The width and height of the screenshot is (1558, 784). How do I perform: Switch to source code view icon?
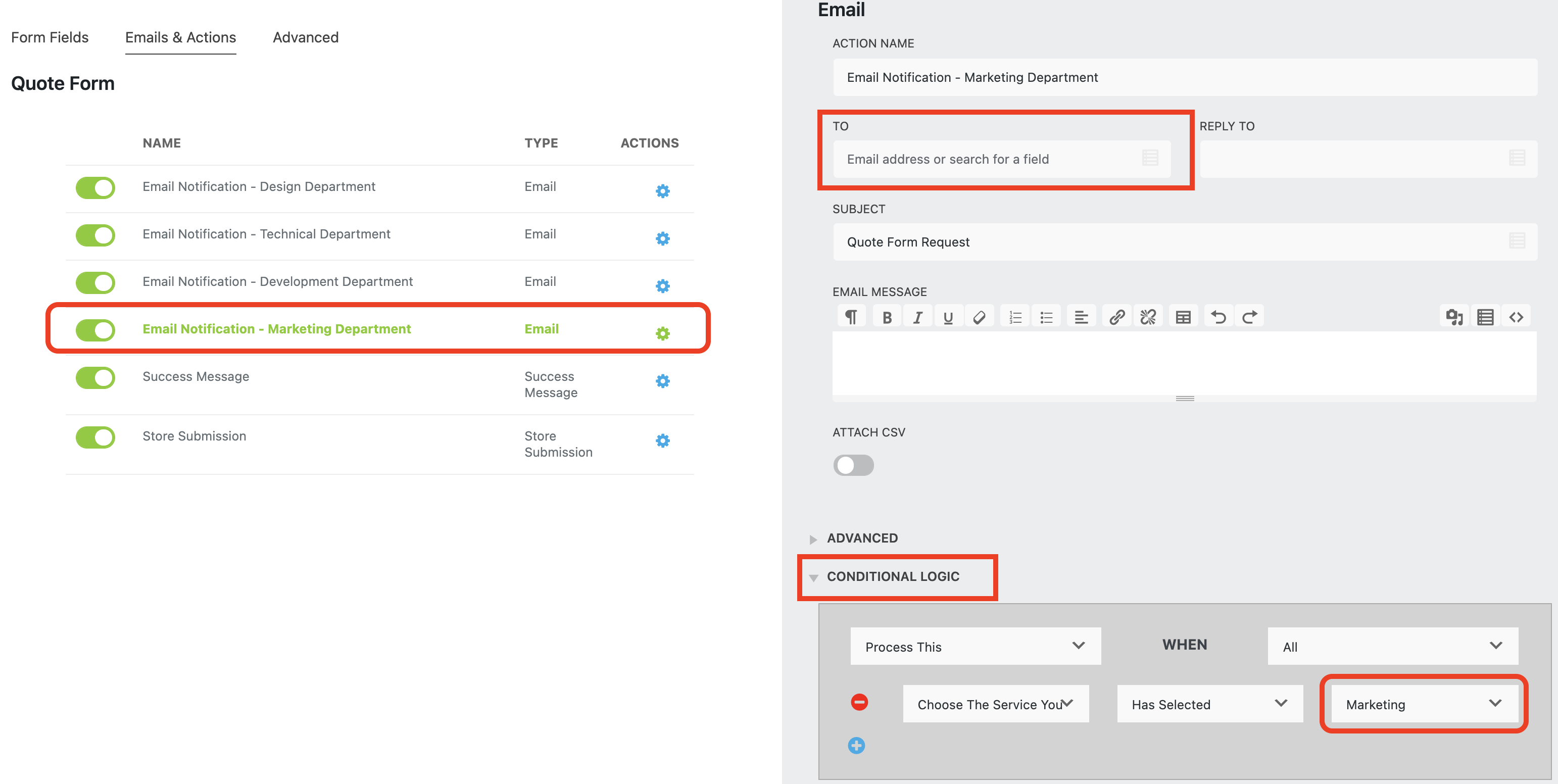pyautogui.click(x=1516, y=317)
